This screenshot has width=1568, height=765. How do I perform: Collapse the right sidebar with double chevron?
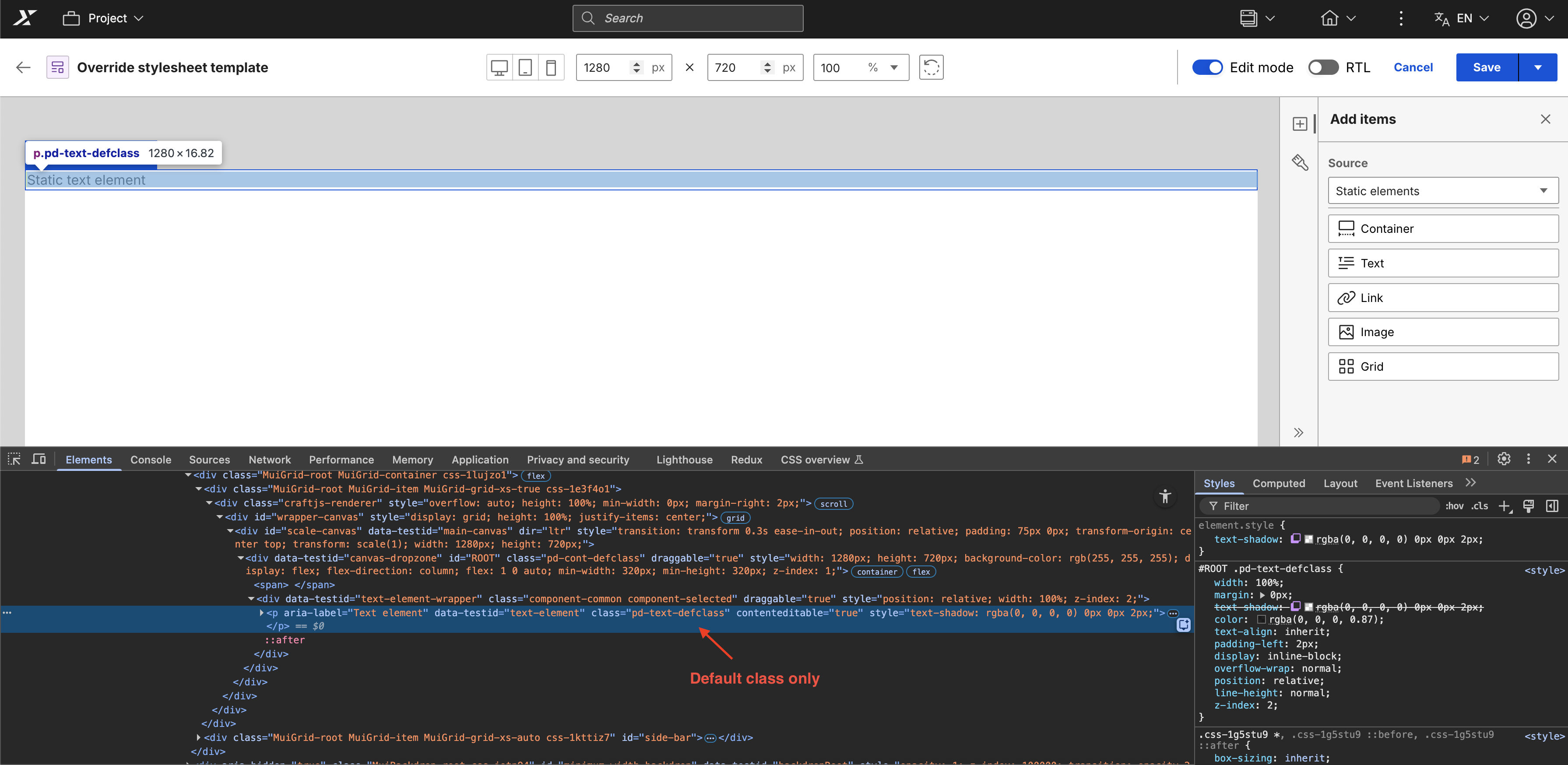coord(1298,433)
